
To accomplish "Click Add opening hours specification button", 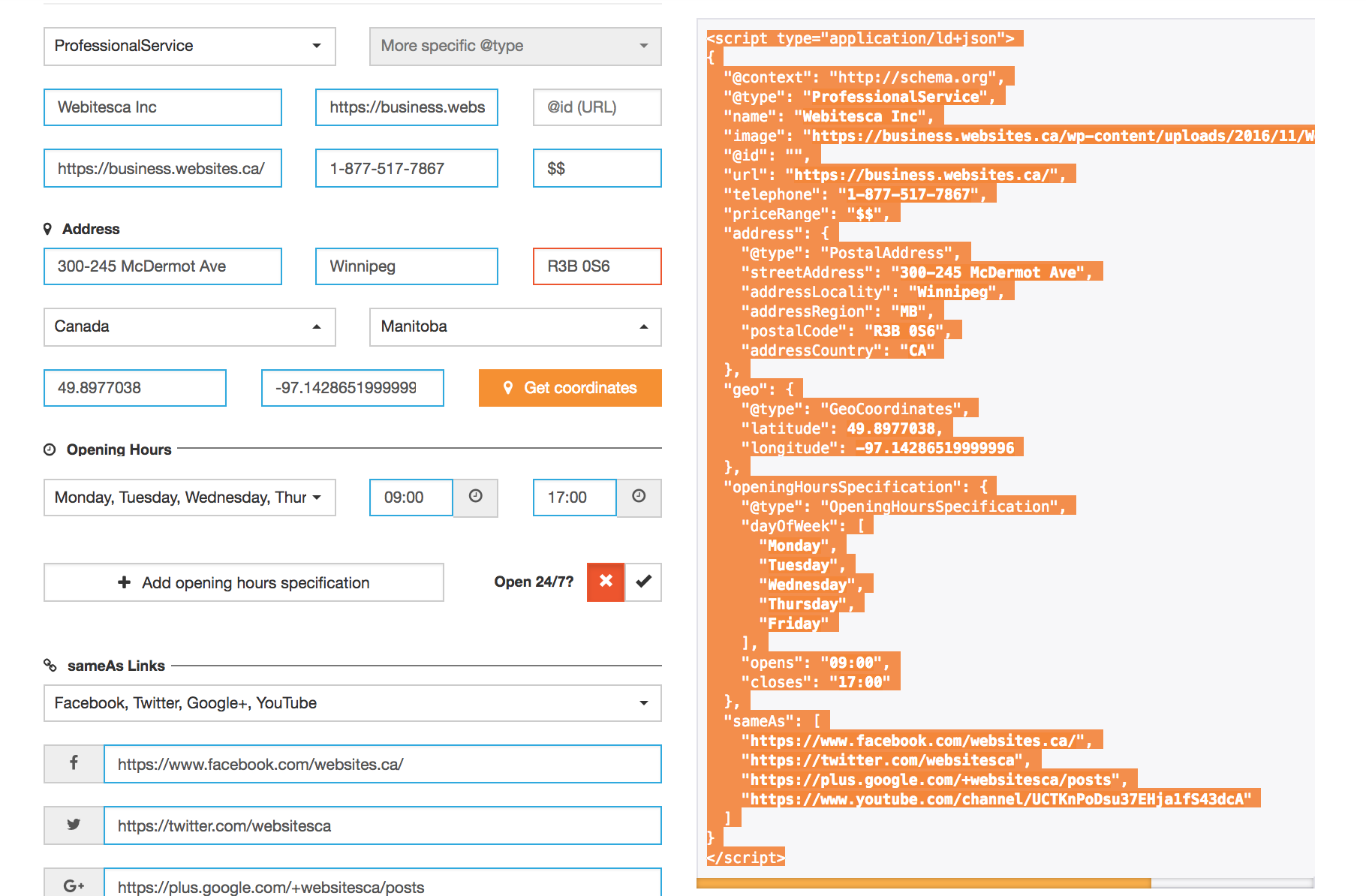I will pos(243,582).
